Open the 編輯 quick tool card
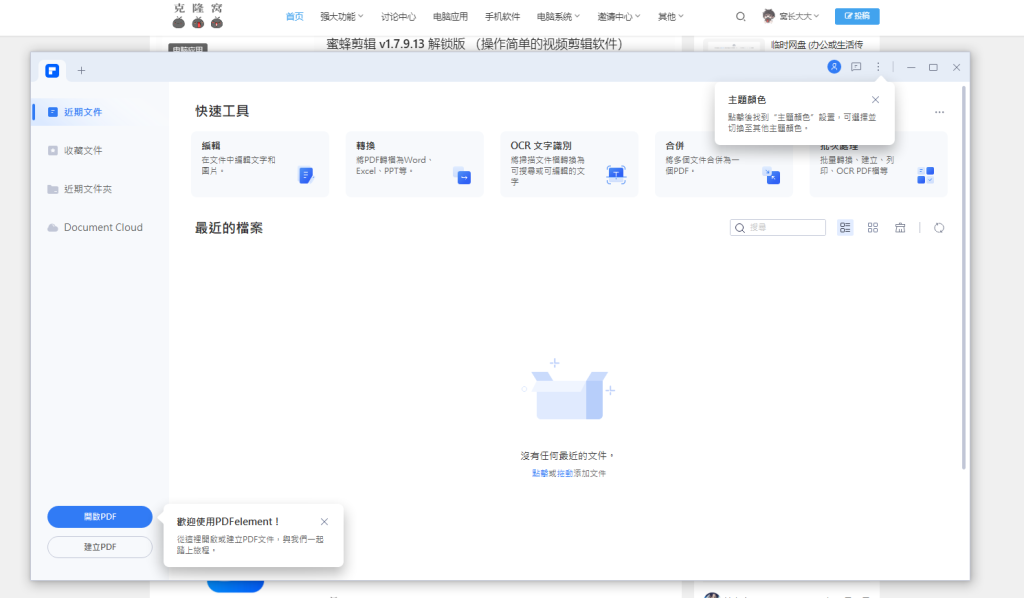 click(x=260, y=165)
